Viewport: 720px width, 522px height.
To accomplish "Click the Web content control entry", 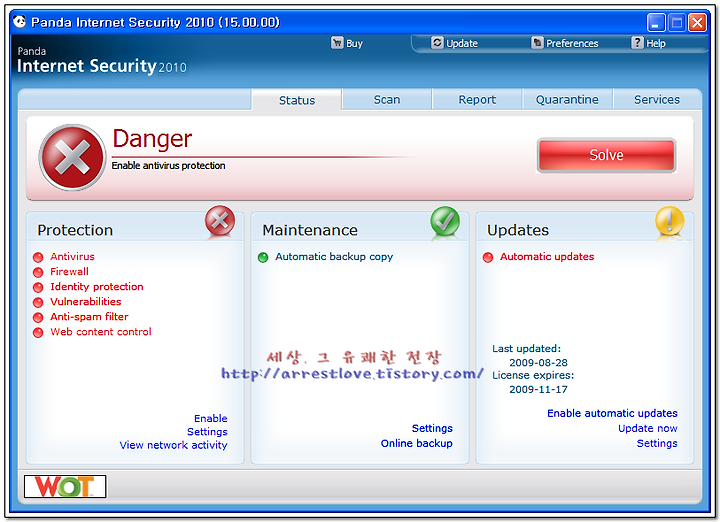I will (x=101, y=332).
